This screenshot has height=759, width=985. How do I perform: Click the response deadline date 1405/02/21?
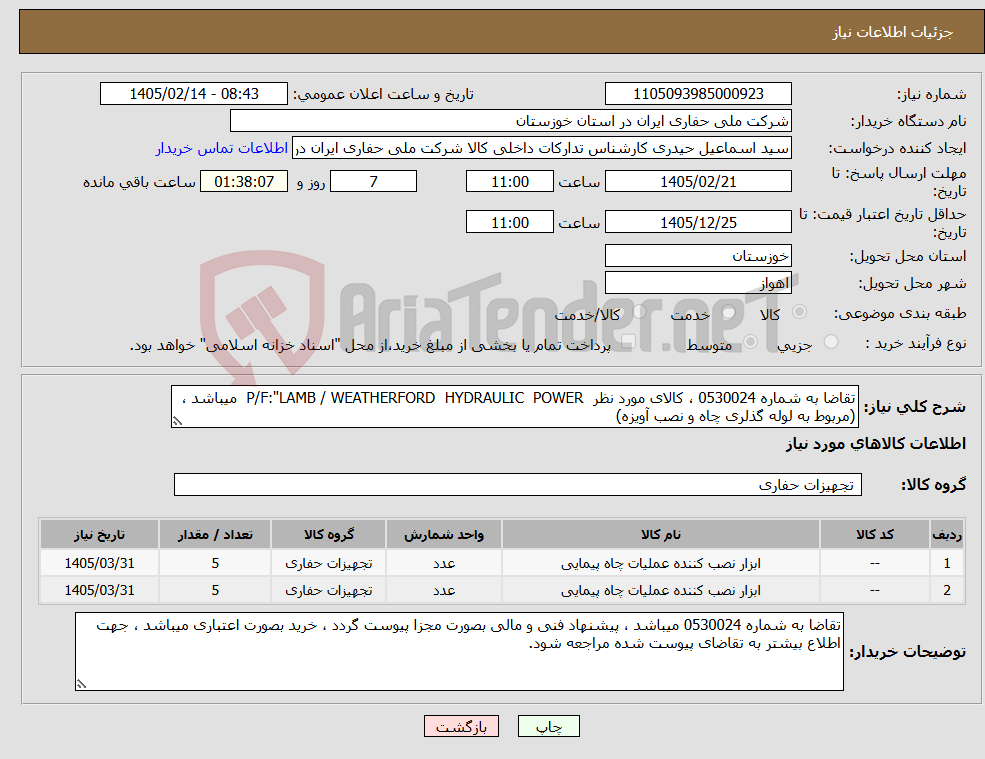tap(698, 182)
